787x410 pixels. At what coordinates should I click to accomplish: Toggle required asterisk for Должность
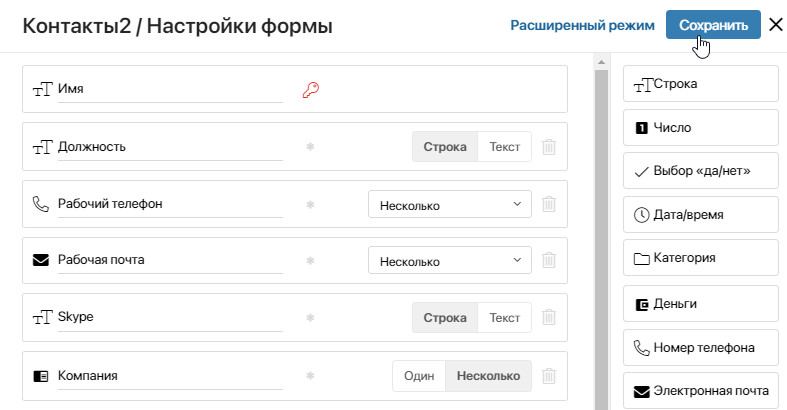(310, 147)
